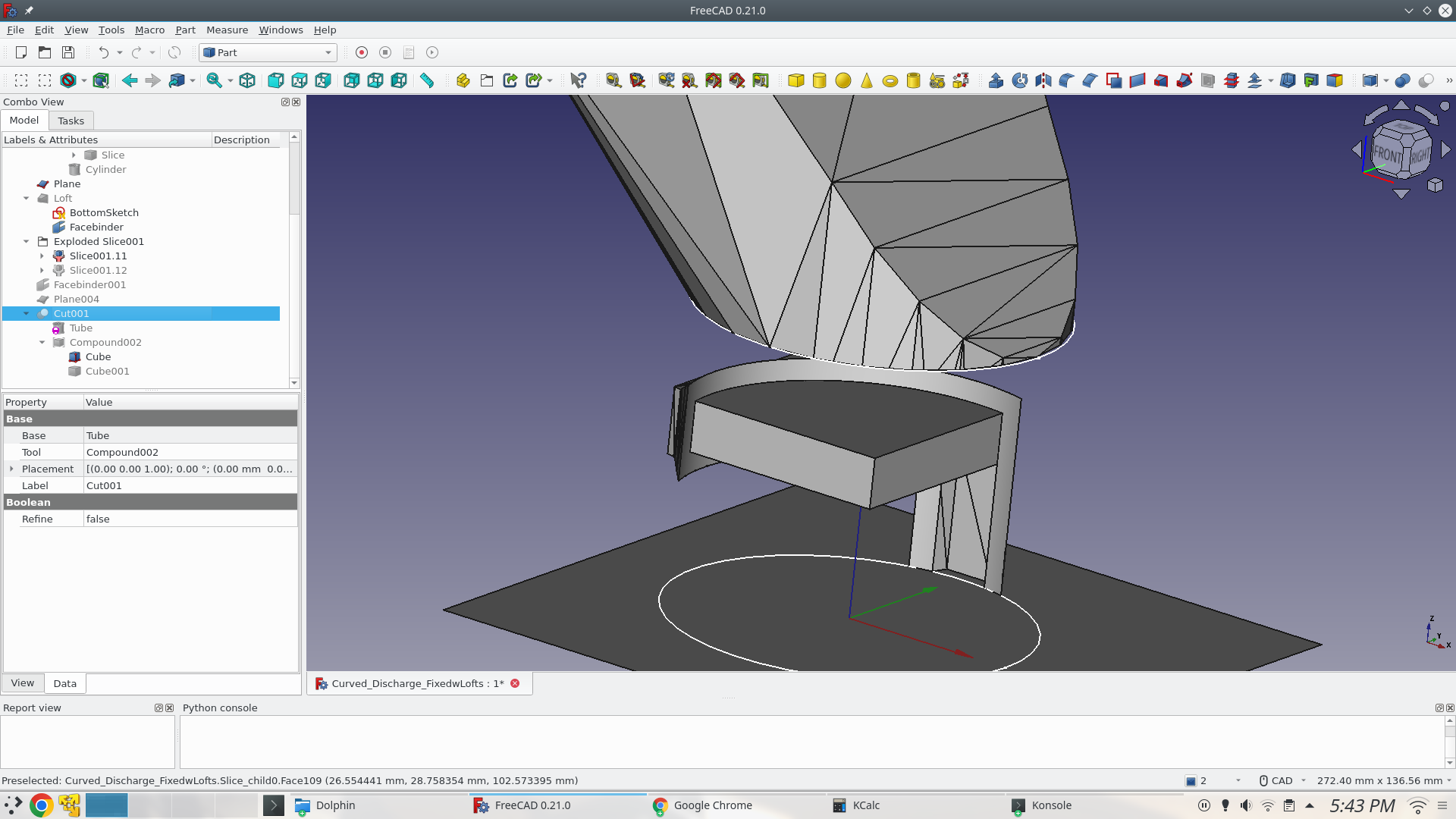The image size is (1456, 819).
Task: Open the Part workbench selector dropdown
Action: [268, 52]
